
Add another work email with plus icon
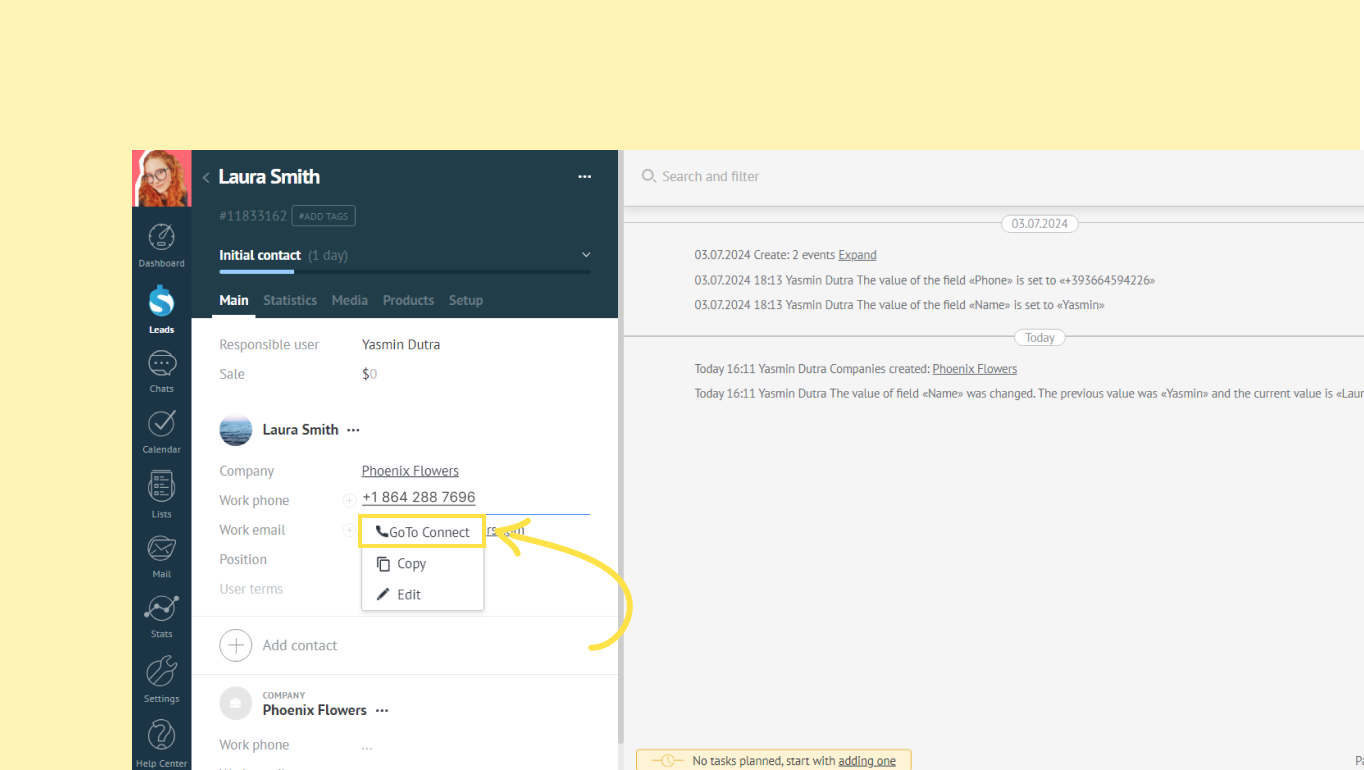[349, 530]
